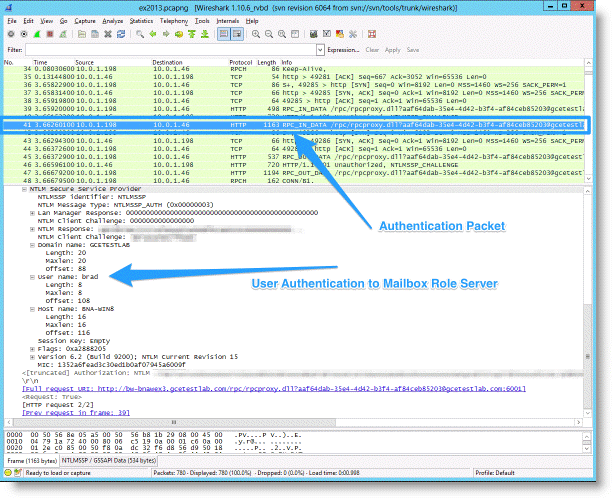612x498 pixels.
Task: Close this capture file via toolbar
Action: (x=108, y=34)
